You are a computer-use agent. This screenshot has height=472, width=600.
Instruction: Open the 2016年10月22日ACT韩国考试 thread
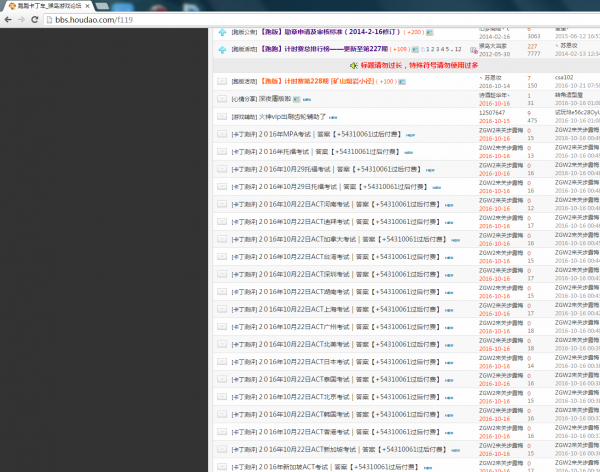pyautogui.click(x=349, y=414)
